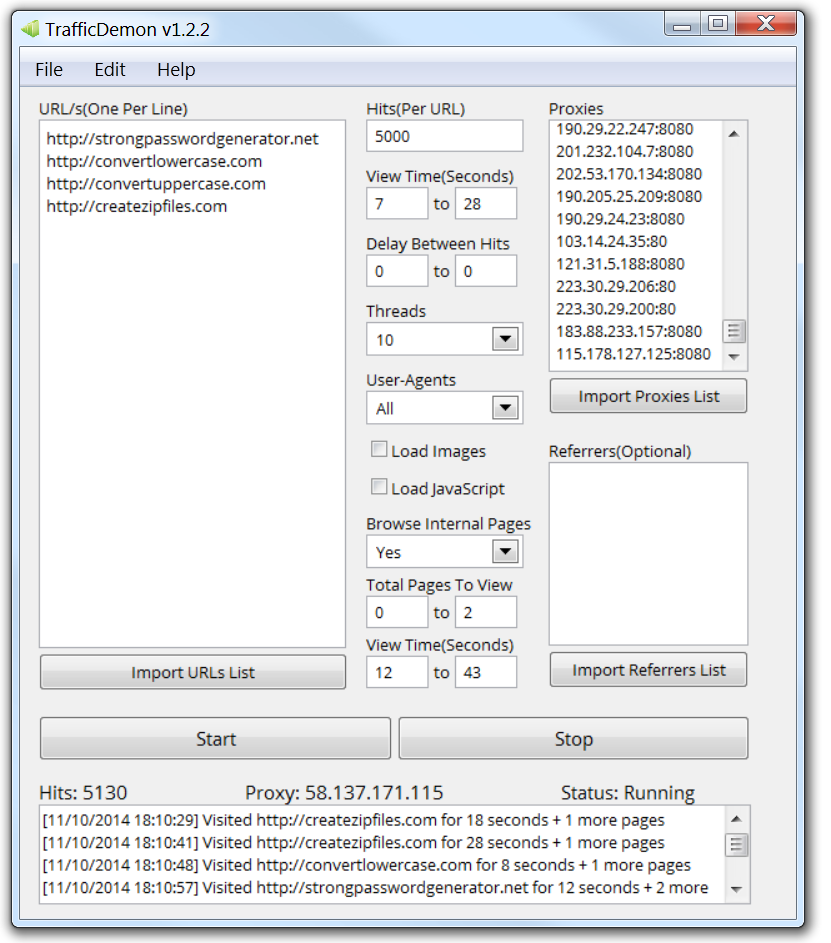This screenshot has width=831, height=943.
Task: Click Import URLs List button
Action: point(193,672)
